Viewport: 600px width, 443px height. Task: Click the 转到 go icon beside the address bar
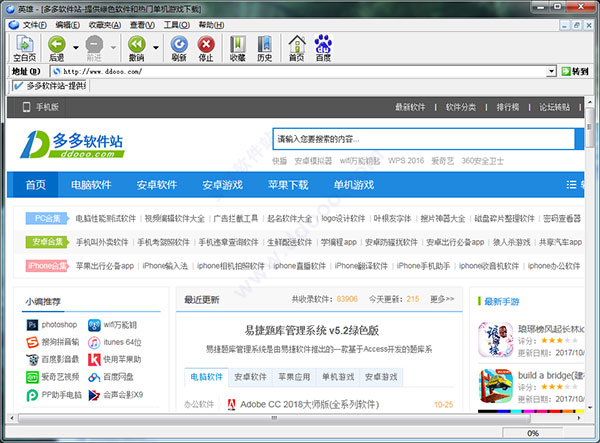coord(575,71)
